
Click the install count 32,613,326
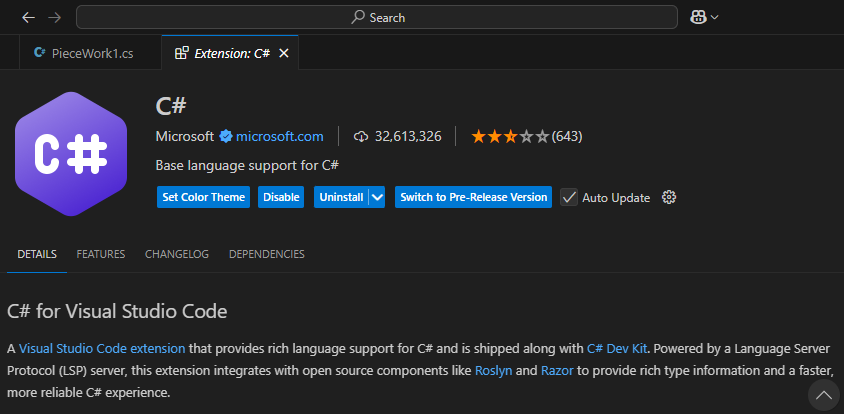[408, 136]
